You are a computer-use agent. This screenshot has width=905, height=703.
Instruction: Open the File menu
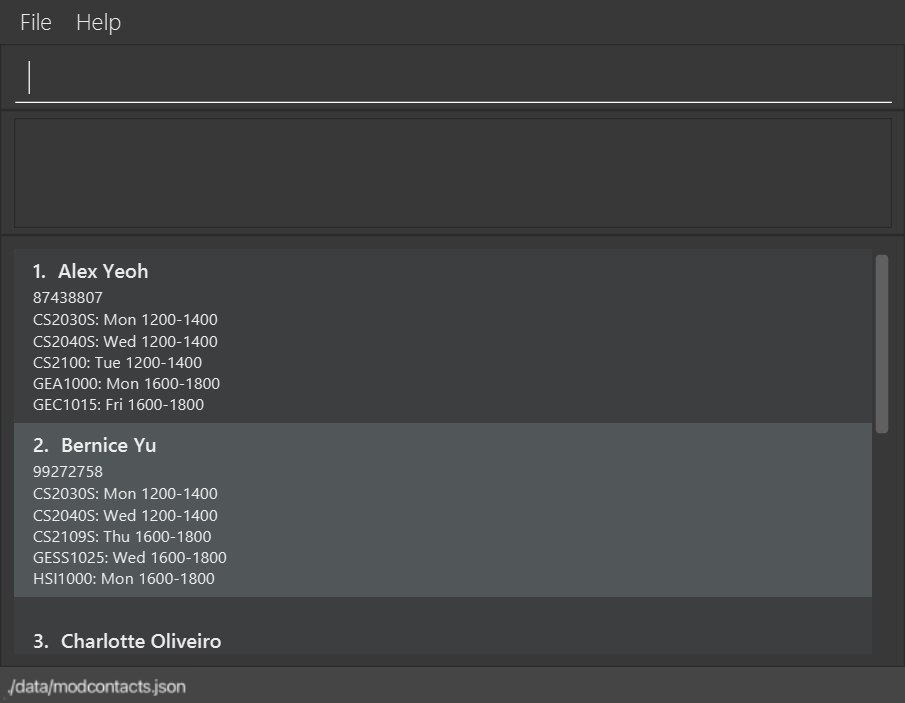coord(36,22)
